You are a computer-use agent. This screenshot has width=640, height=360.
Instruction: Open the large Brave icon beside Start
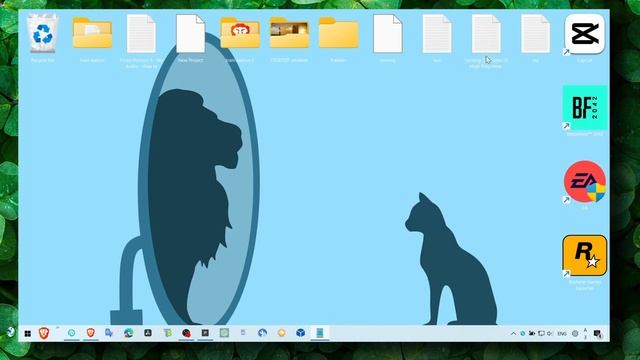[44, 333]
